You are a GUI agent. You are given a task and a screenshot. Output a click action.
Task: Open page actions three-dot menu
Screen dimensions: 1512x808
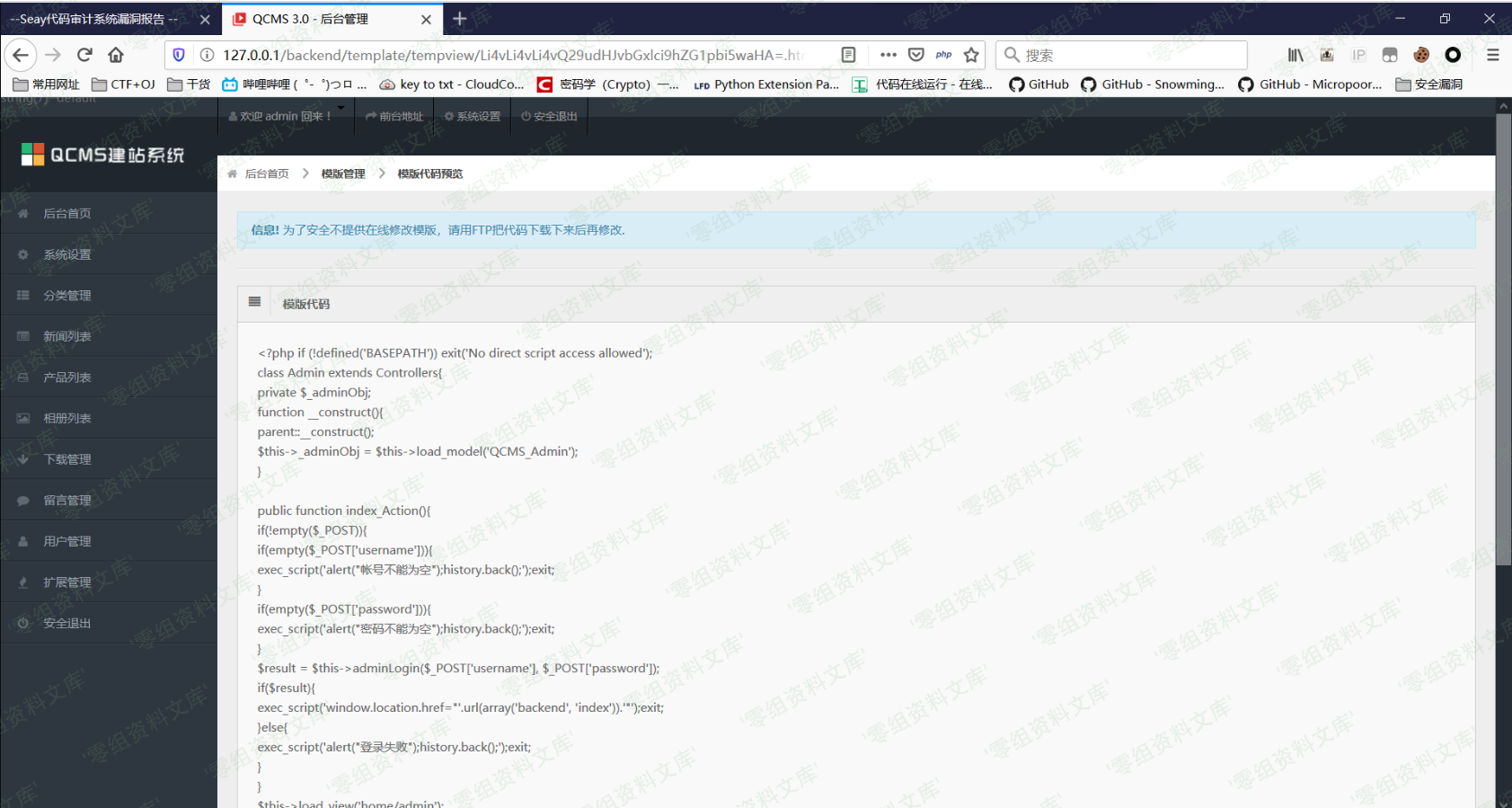tap(888, 55)
